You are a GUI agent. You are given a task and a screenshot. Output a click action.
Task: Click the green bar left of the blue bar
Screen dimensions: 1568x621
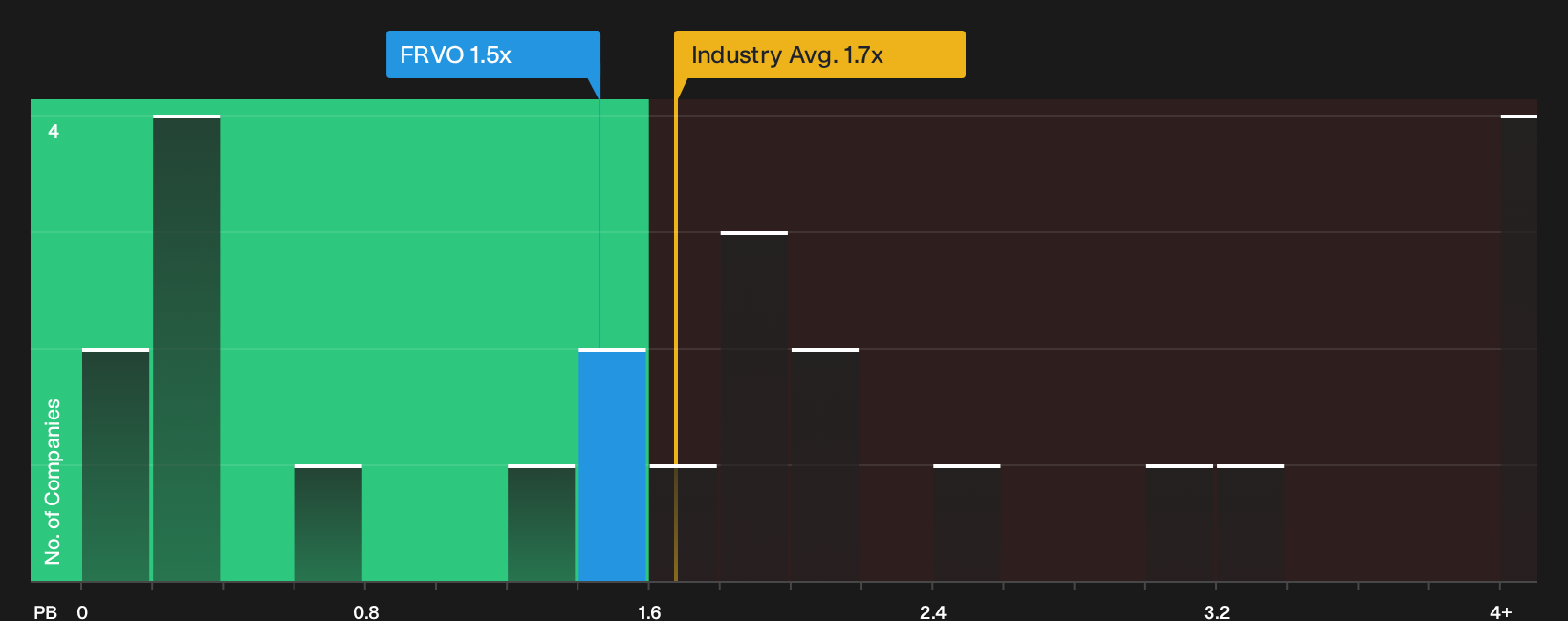click(x=541, y=524)
